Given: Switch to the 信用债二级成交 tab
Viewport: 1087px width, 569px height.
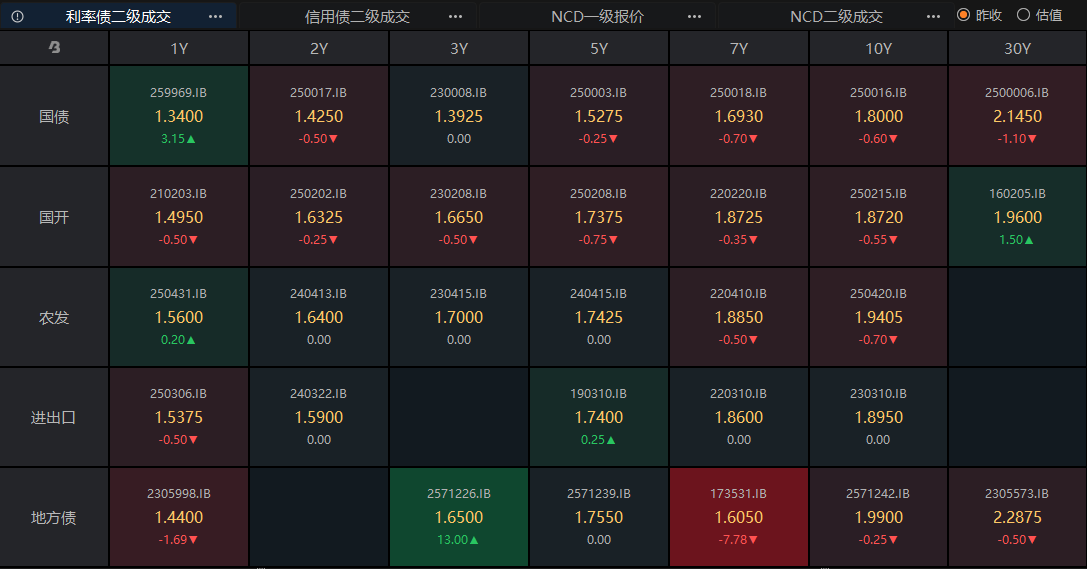Looking at the screenshot, I should (x=357, y=16).
